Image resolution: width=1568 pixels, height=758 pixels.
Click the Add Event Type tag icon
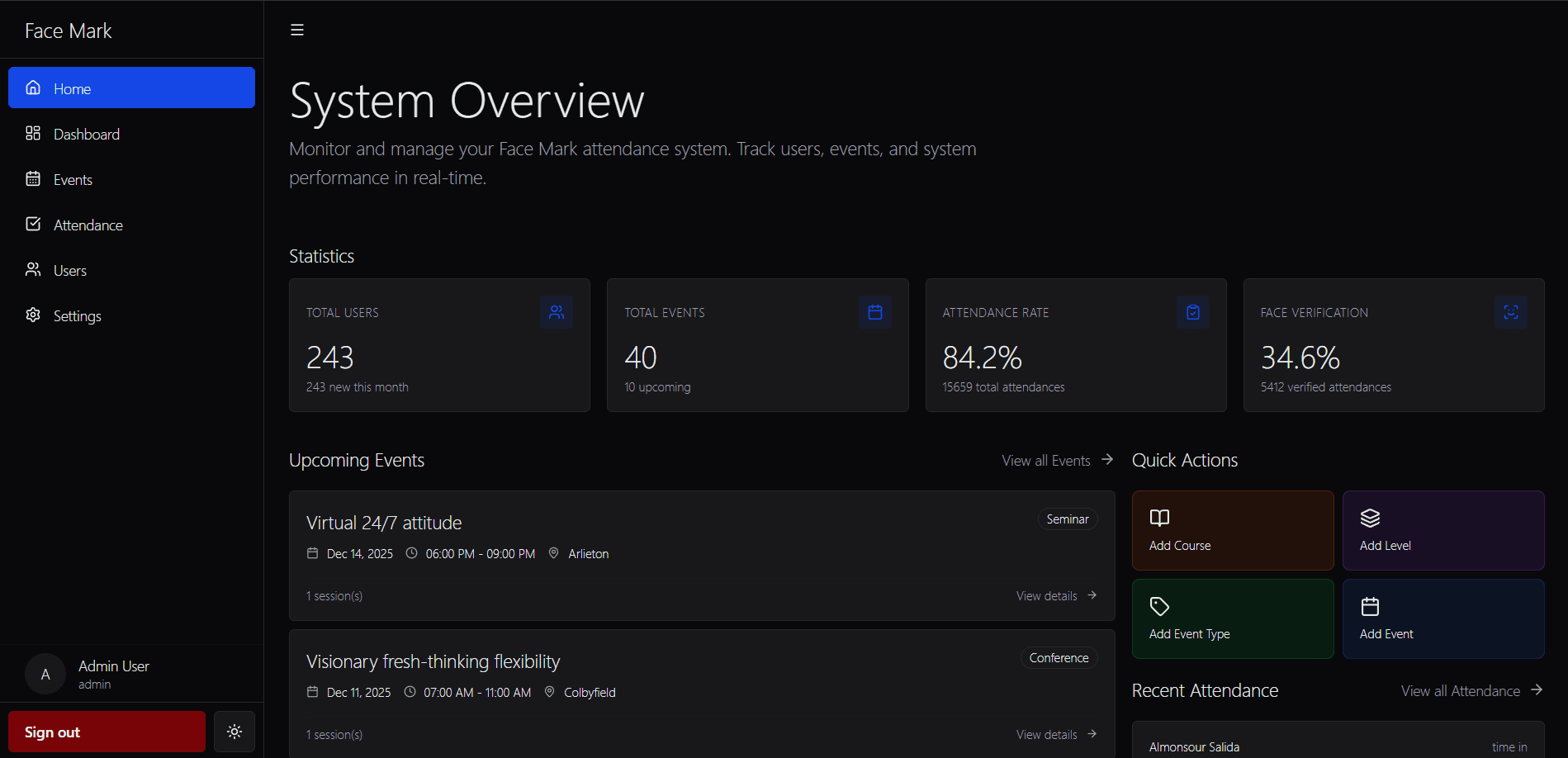(x=1159, y=607)
